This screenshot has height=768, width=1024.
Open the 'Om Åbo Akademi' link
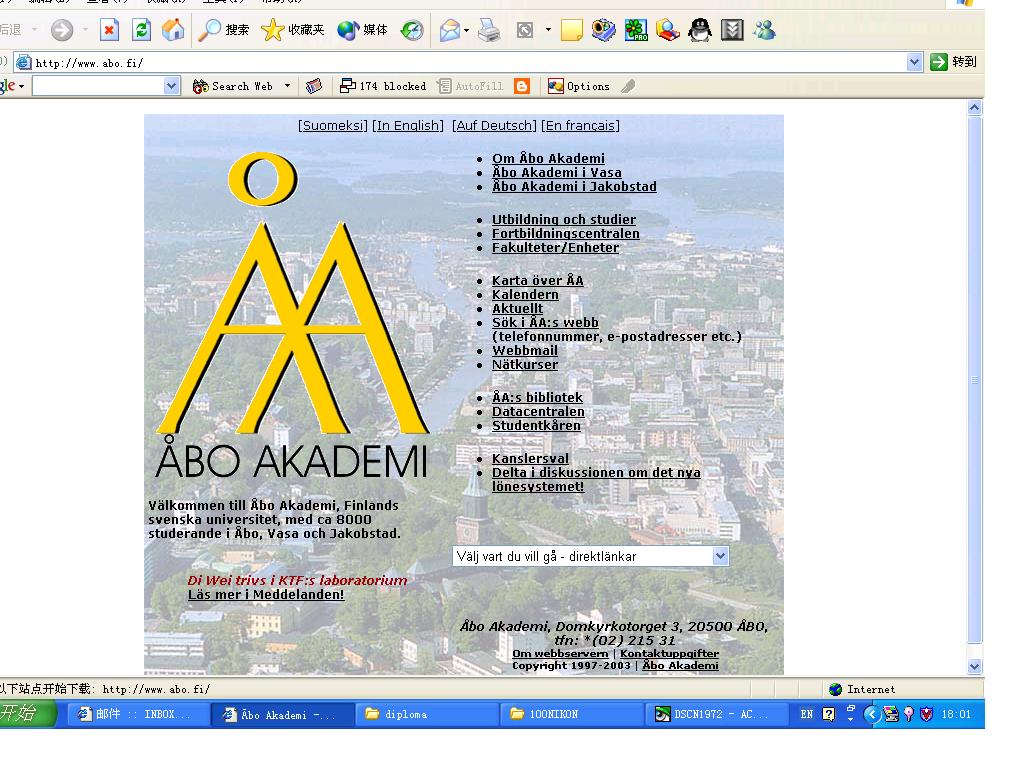pos(548,158)
